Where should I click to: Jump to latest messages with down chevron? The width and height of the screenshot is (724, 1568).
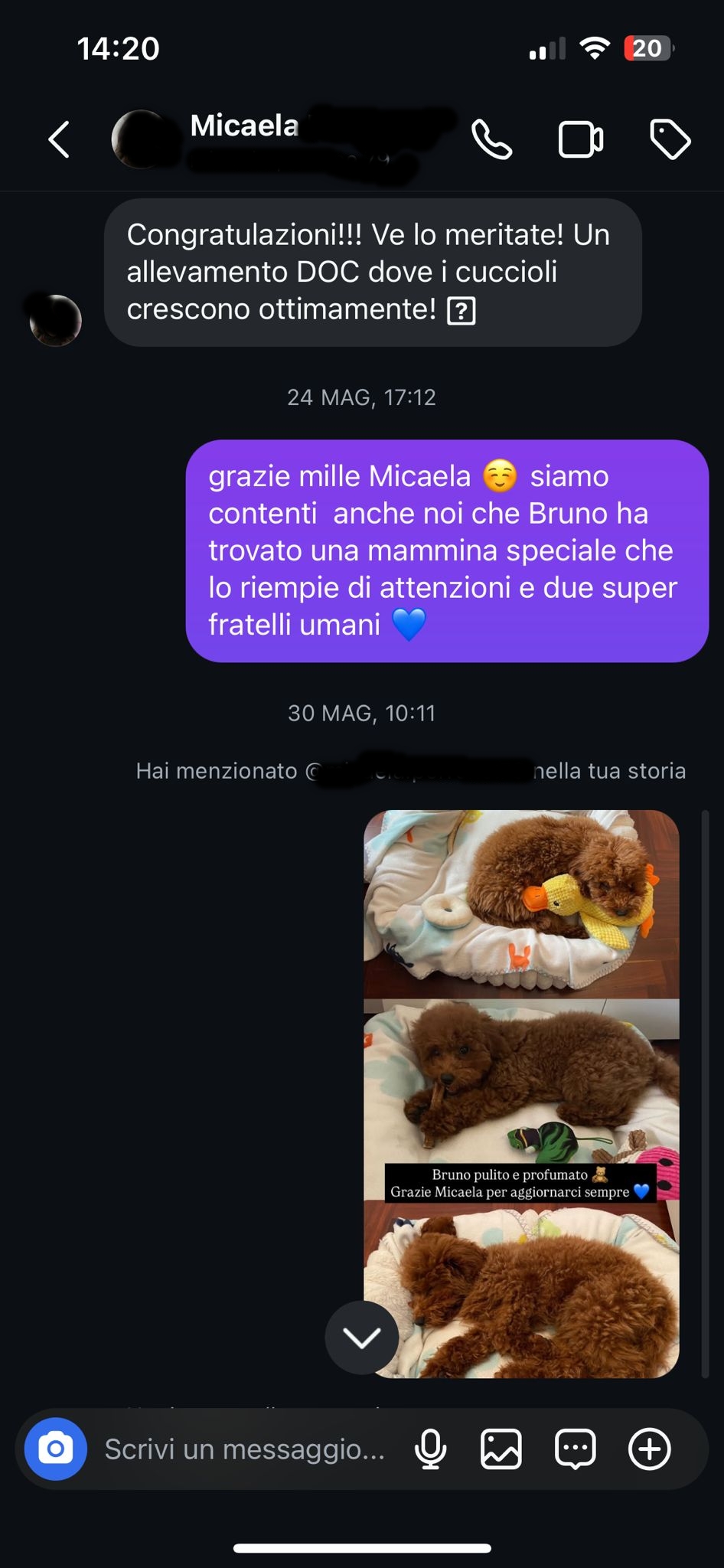[x=362, y=1338]
